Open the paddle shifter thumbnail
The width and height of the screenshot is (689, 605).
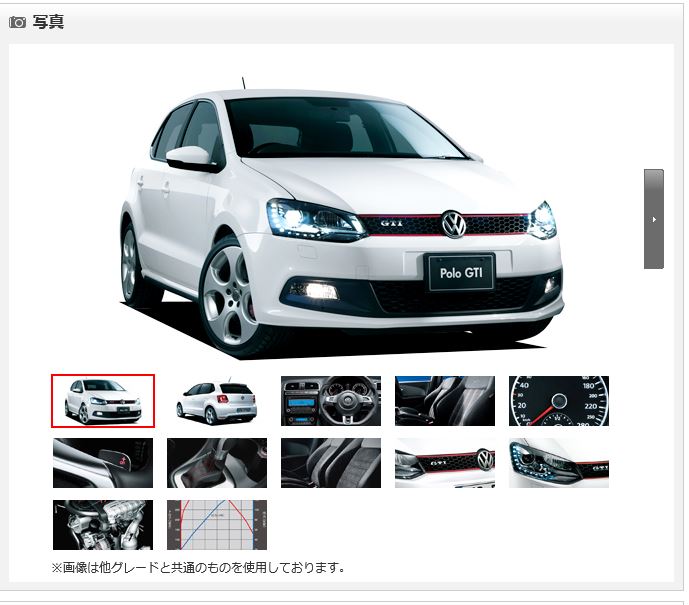[x=103, y=463]
